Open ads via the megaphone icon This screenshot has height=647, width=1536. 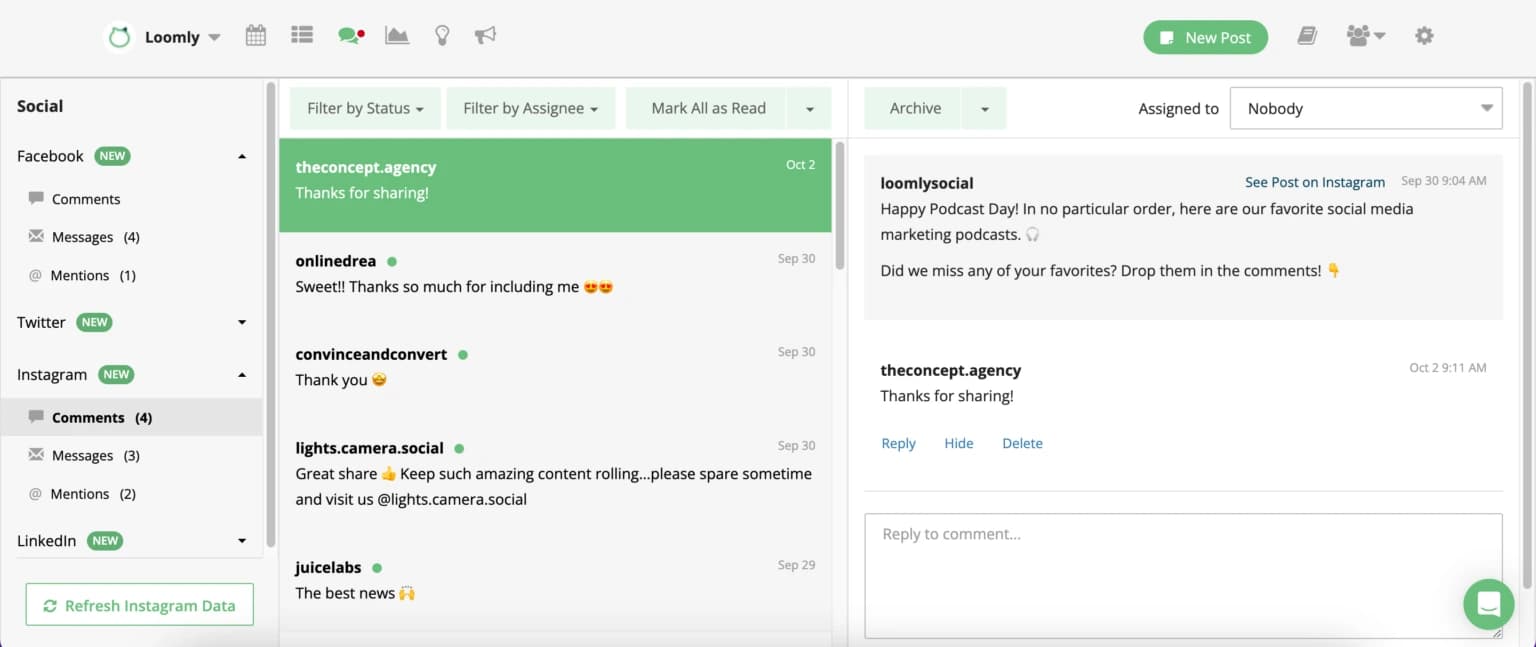point(485,35)
